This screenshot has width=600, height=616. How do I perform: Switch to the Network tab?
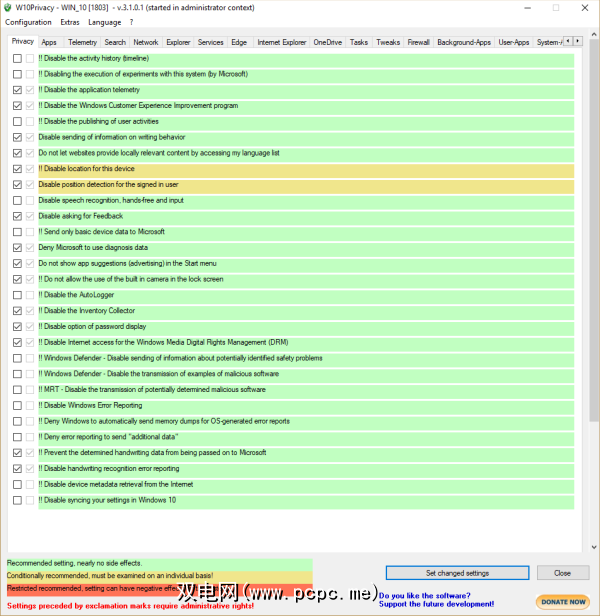click(x=146, y=42)
